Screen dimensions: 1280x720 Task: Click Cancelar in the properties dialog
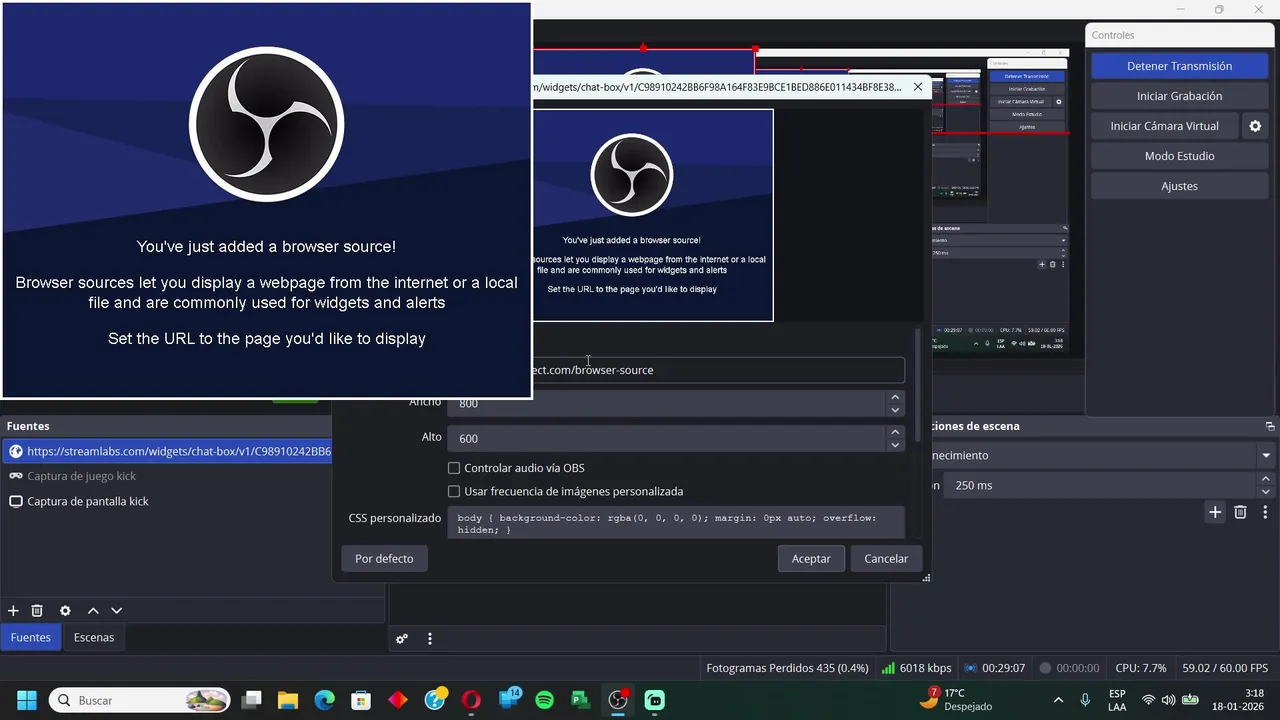[x=886, y=559]
